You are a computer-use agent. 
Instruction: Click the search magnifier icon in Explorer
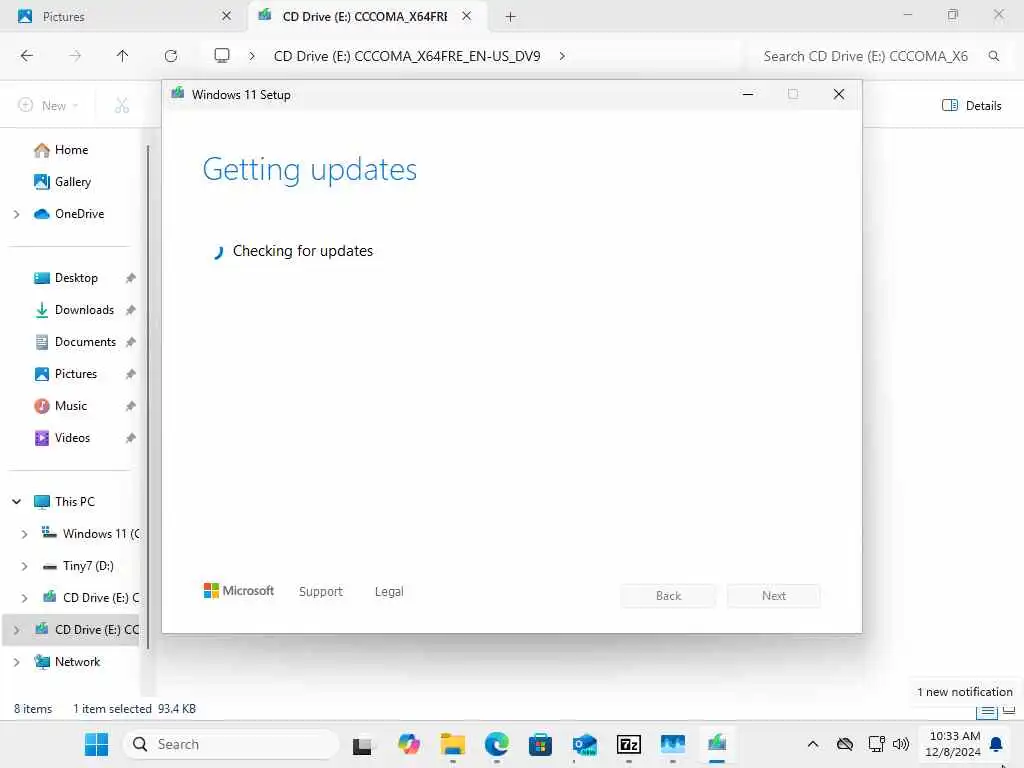pyautogui.click(x=993, y=56)
